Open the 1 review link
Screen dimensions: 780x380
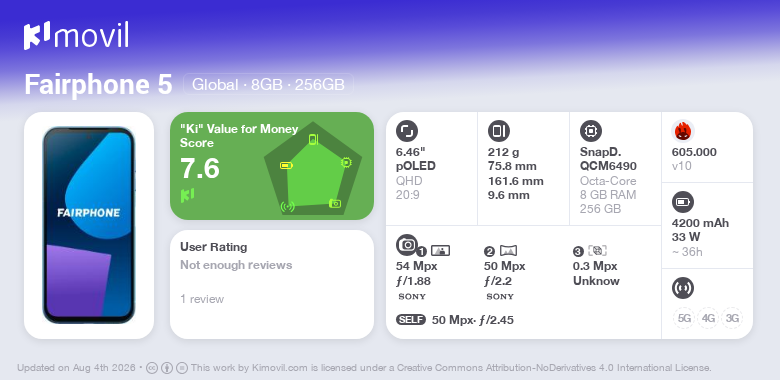click(x=202, y=299)
